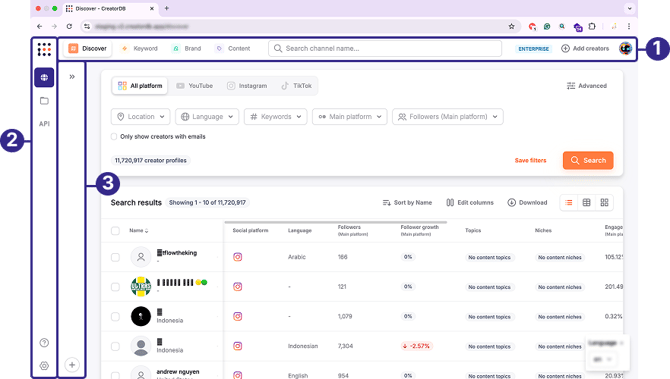Open a new browser tab
This screenshot has height=379, width=670.
click(167, 8)
